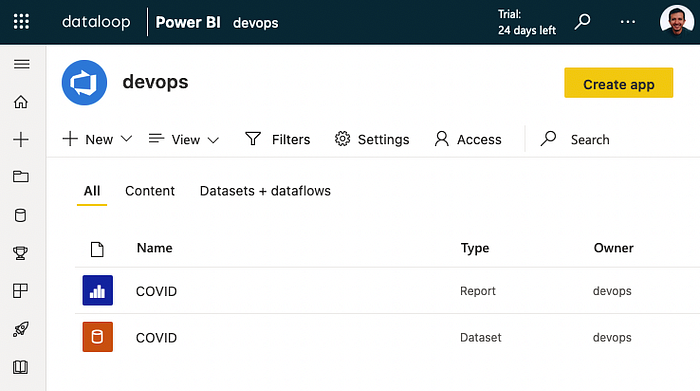Click the workspace Search field
Image resolution: width=700 pixels, height=391 pixels.
tap(575, 139)
